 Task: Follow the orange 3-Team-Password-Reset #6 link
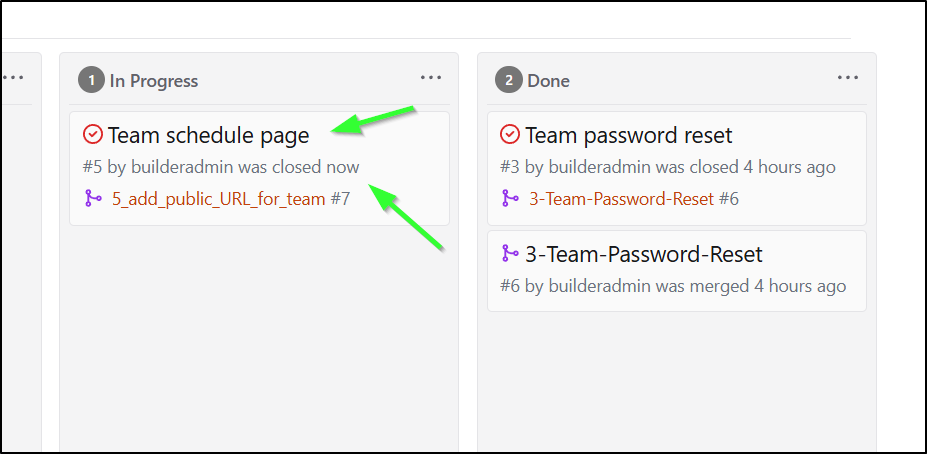click(x=621, y=199)
